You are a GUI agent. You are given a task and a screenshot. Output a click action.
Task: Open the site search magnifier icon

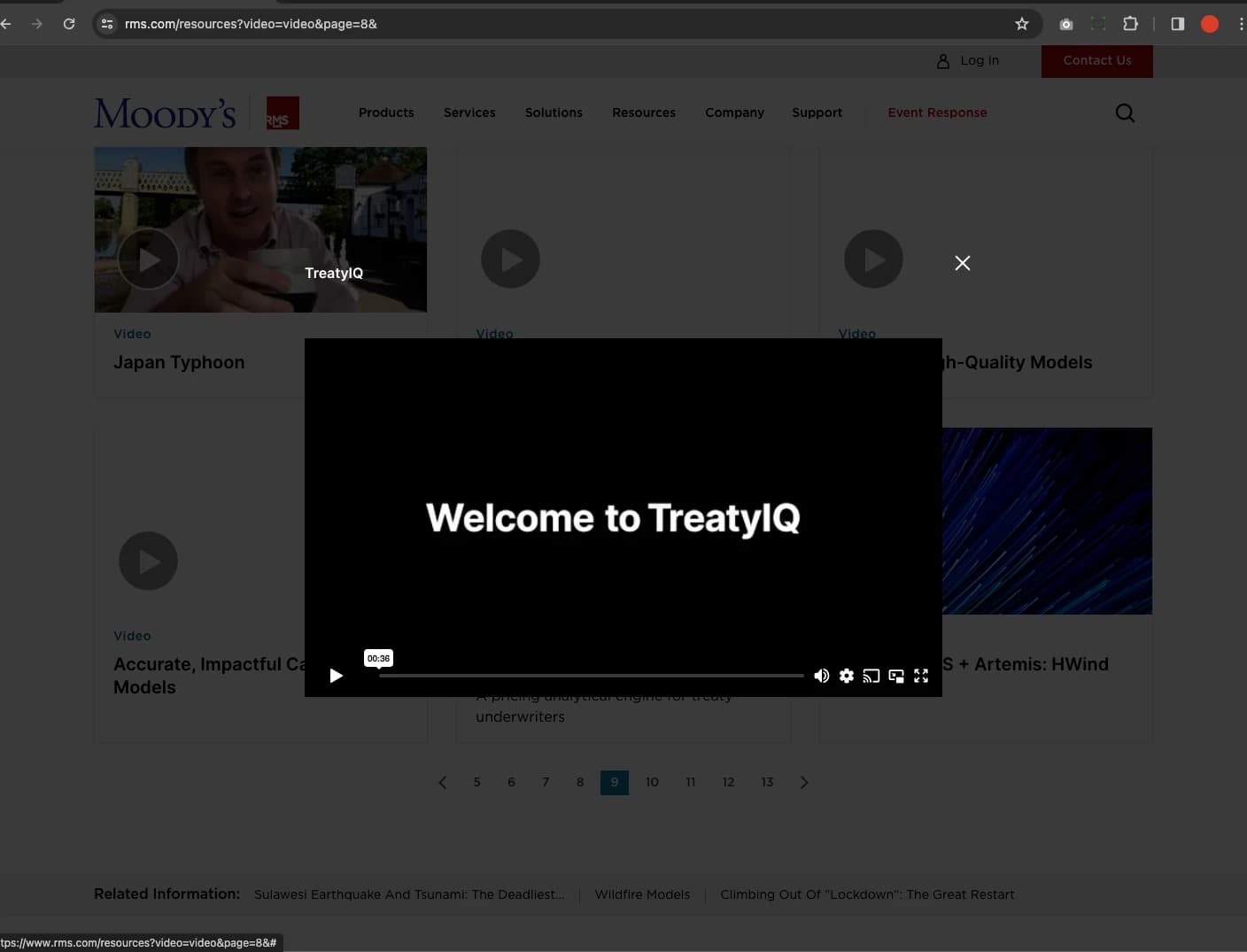coord(1125,112)
